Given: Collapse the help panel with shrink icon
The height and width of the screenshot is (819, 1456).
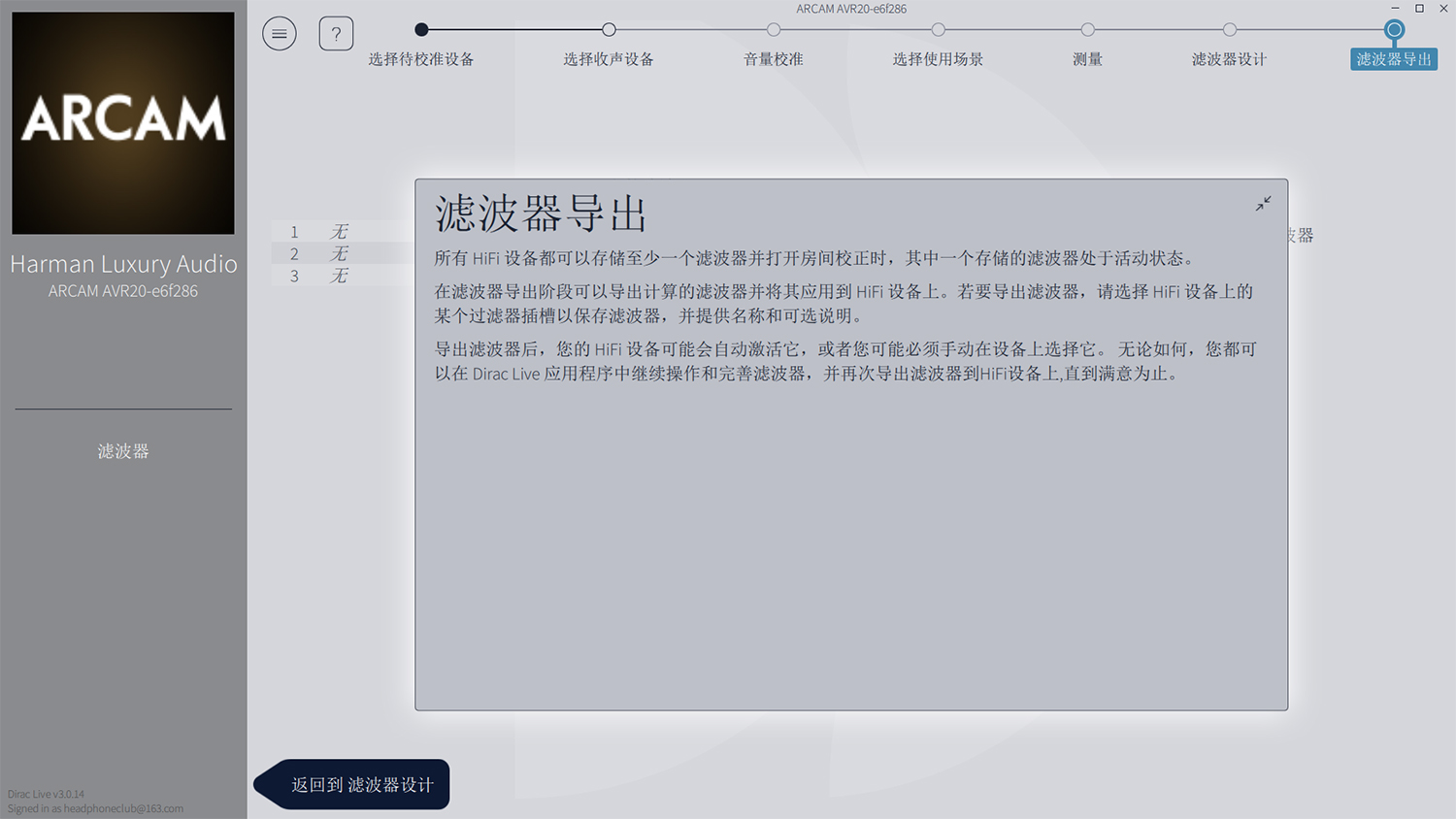Looking at the screenshot, I should click(x=1263, y=203).
